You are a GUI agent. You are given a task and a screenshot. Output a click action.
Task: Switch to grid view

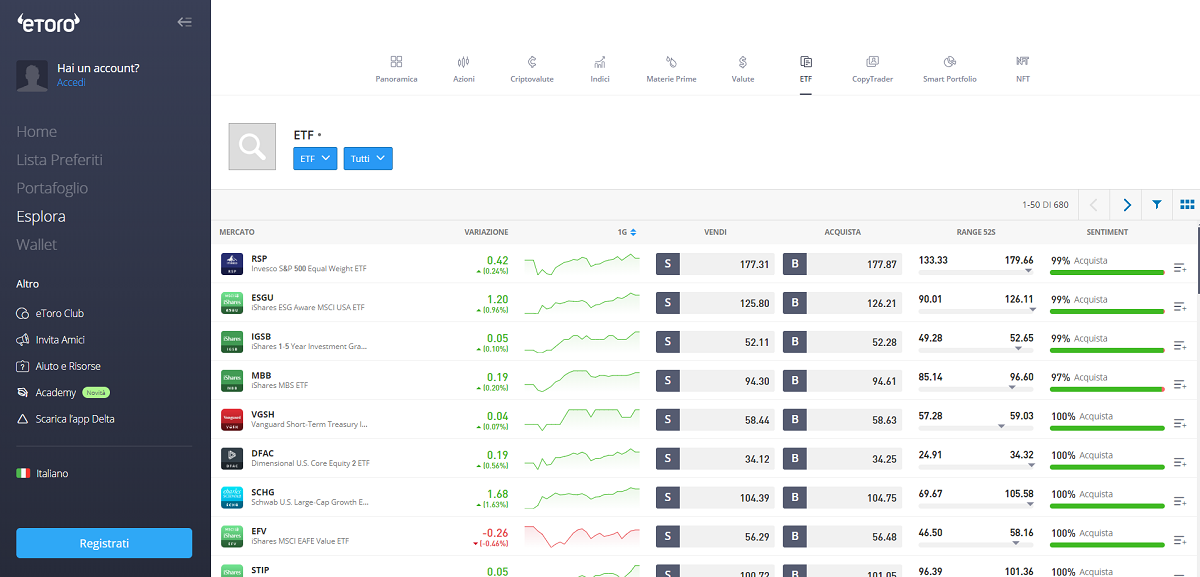1187,205
